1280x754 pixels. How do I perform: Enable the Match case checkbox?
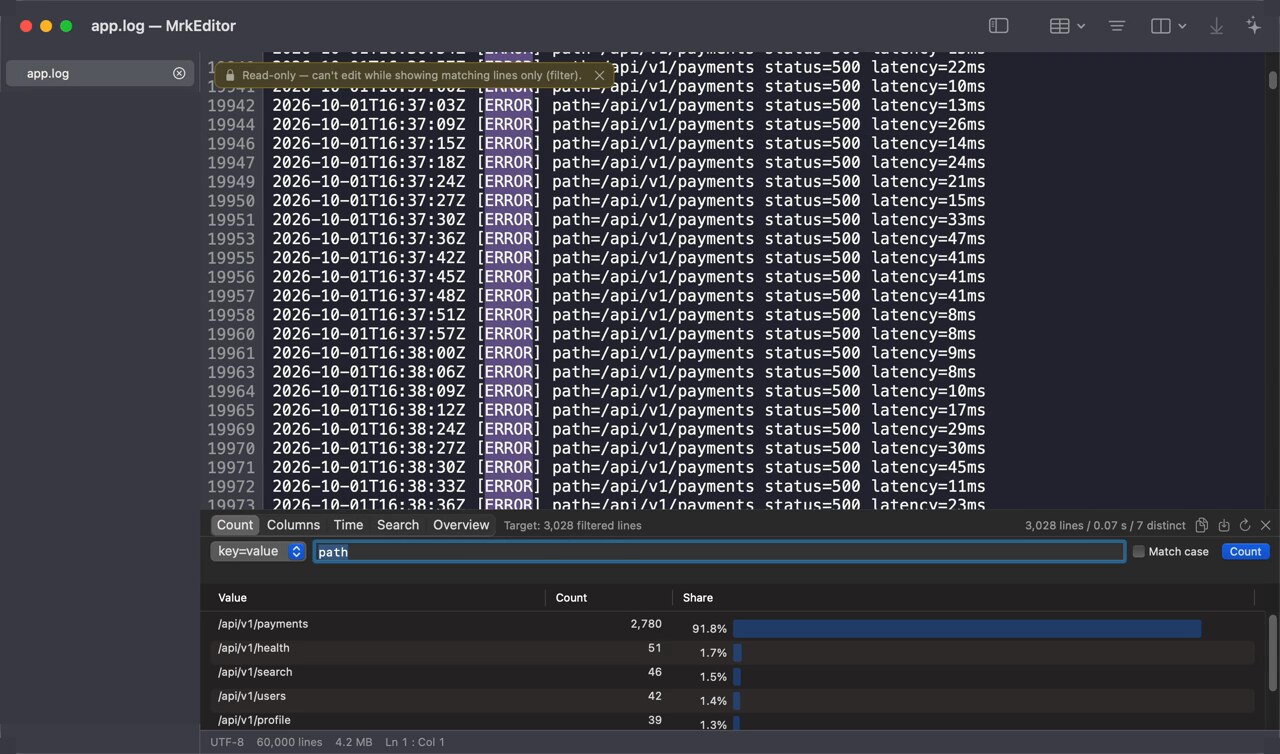coord(1138,552)
